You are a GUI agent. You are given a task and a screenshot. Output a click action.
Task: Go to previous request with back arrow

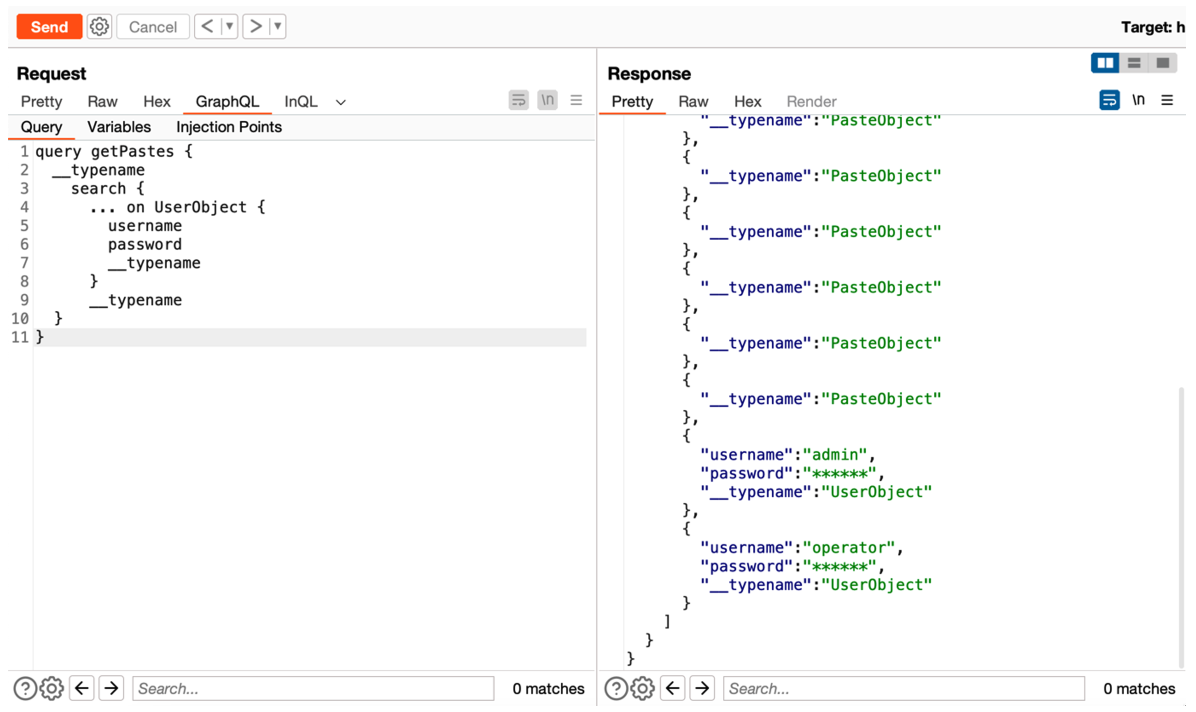(x=207, y=27)
